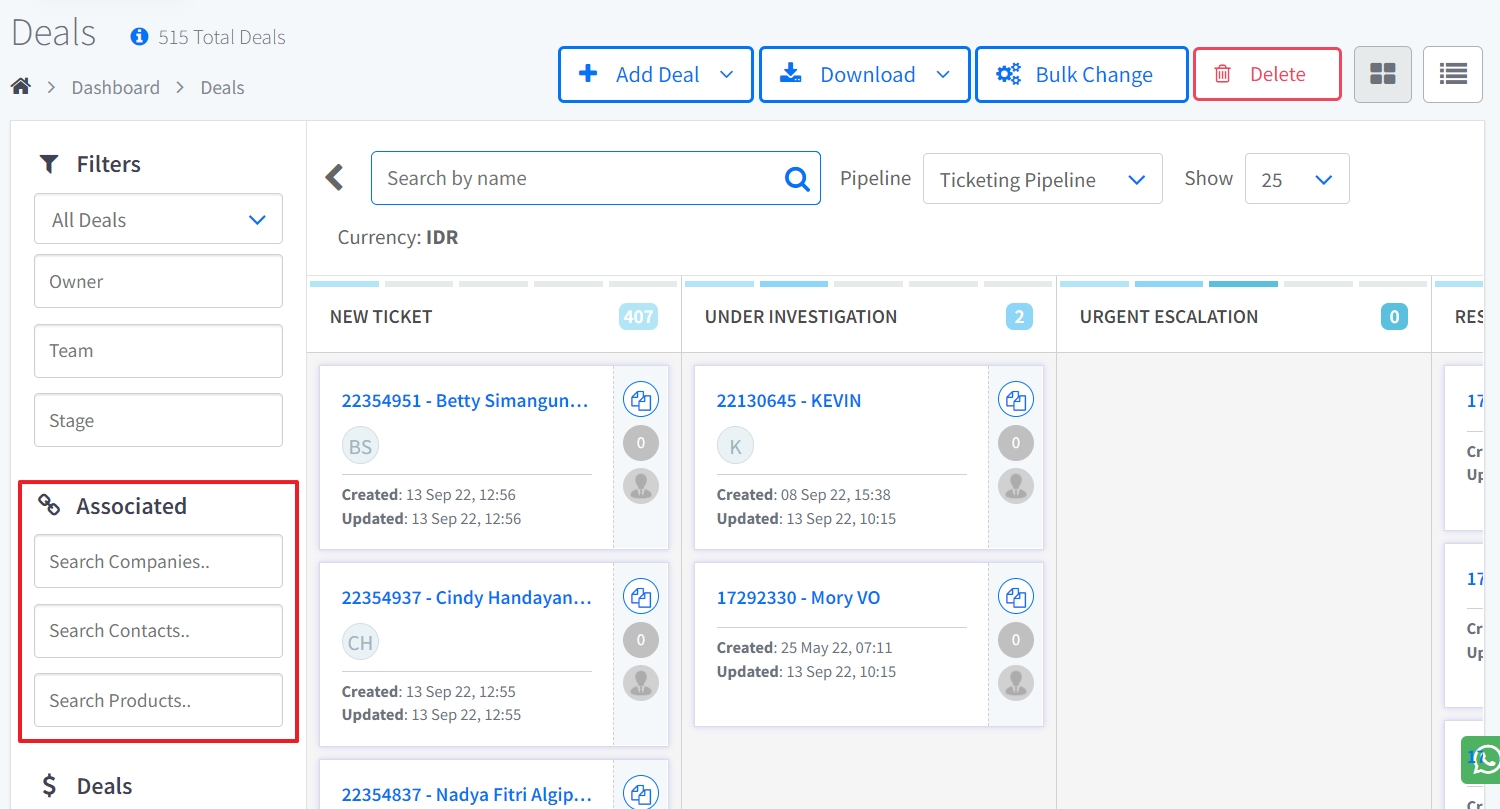Viewport: 1500px width, 809px height.
Task: Click the CH contact initials badge
Action: (361, 643)
